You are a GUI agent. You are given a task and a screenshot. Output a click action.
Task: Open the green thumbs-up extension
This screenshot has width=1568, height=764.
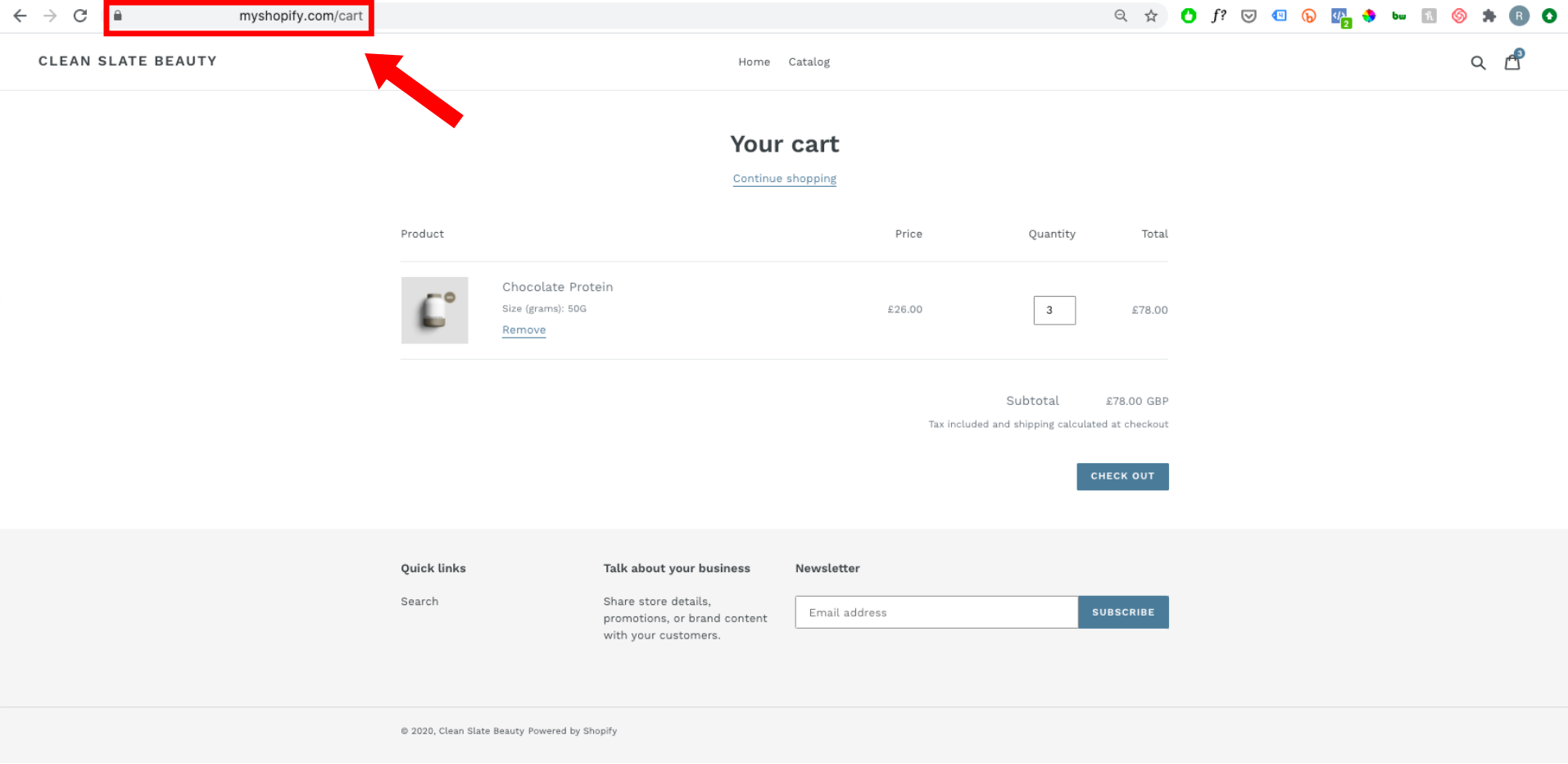point(1189,16)
